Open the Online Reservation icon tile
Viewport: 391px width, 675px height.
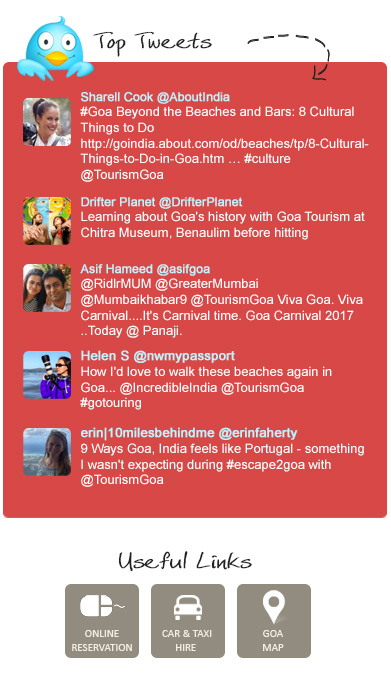[102, 621]
